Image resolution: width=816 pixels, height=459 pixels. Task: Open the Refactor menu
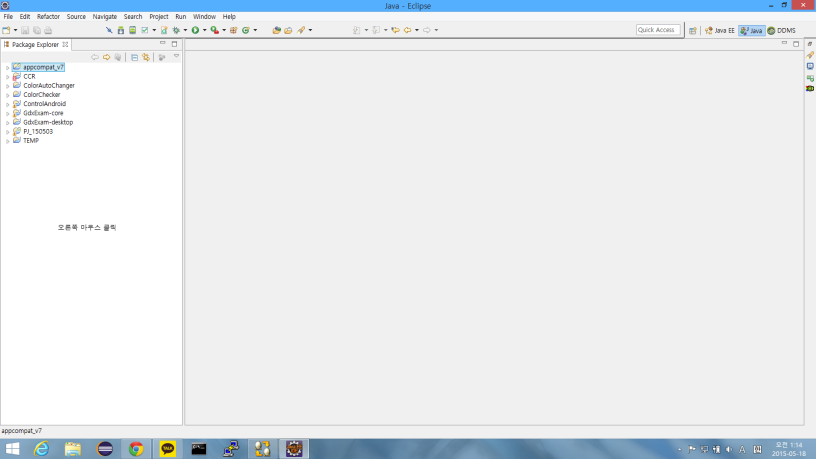coord(48,17)
